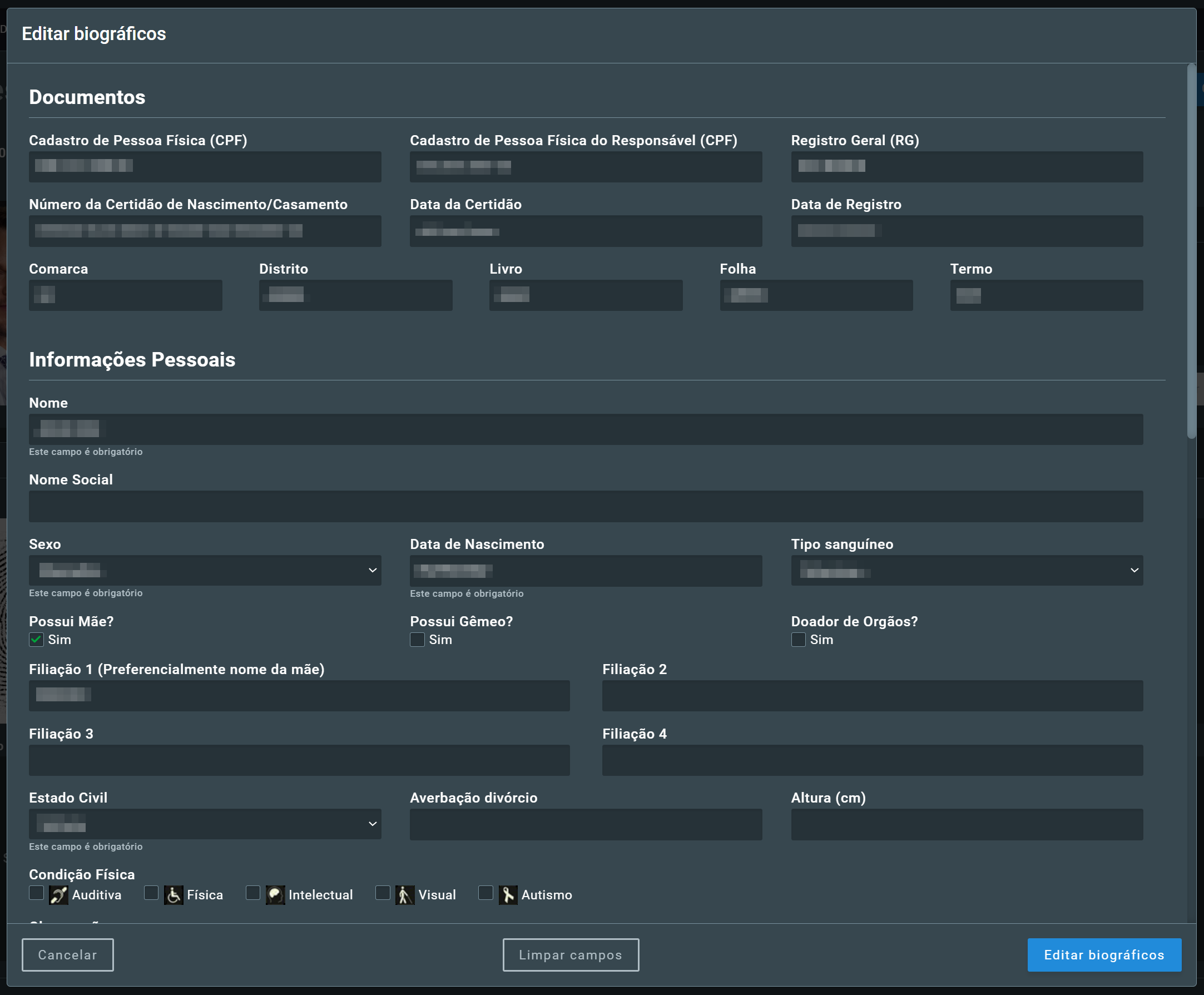Open the Estado Civil dropdown
The image size is (1204, 995).
[x=205, y=824]
